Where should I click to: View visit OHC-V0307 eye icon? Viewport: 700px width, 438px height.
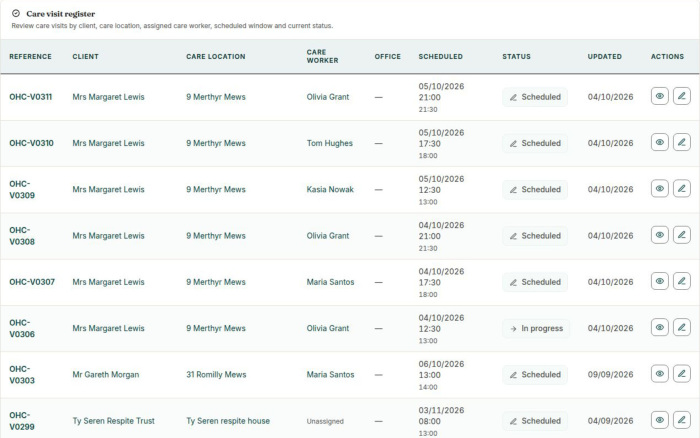(x=659, y=281)
